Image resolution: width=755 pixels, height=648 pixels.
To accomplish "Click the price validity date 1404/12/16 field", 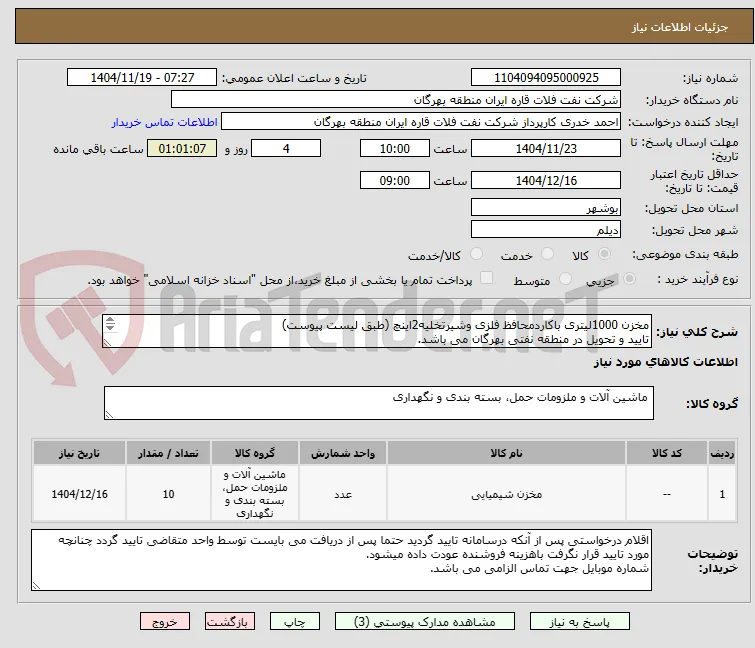I will click(546, 180).
